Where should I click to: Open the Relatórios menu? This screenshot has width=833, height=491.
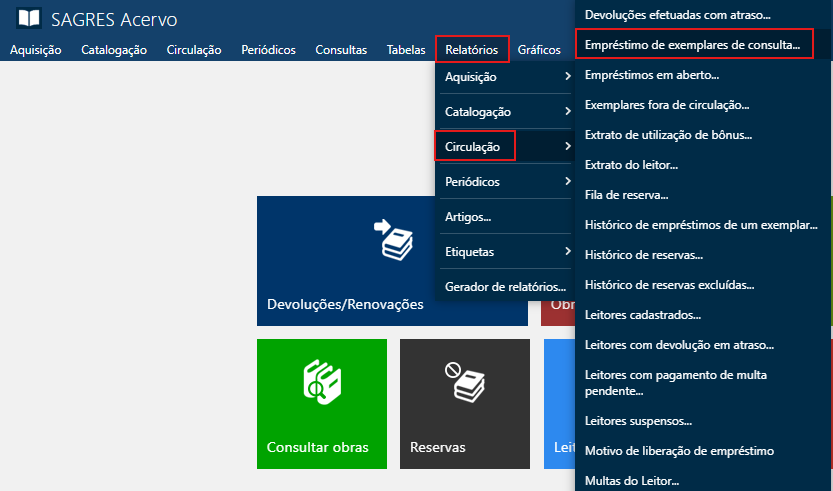(x=472, y=49)
